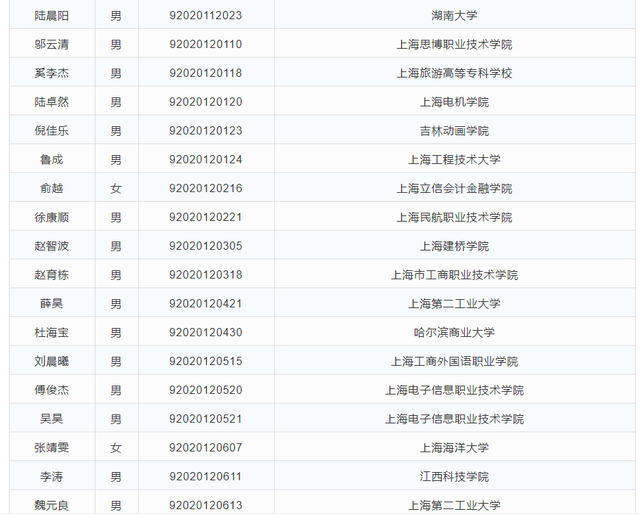
Task: Select '上海第二工业大学' in 薛昊's row
Action: tap(454, 303)
